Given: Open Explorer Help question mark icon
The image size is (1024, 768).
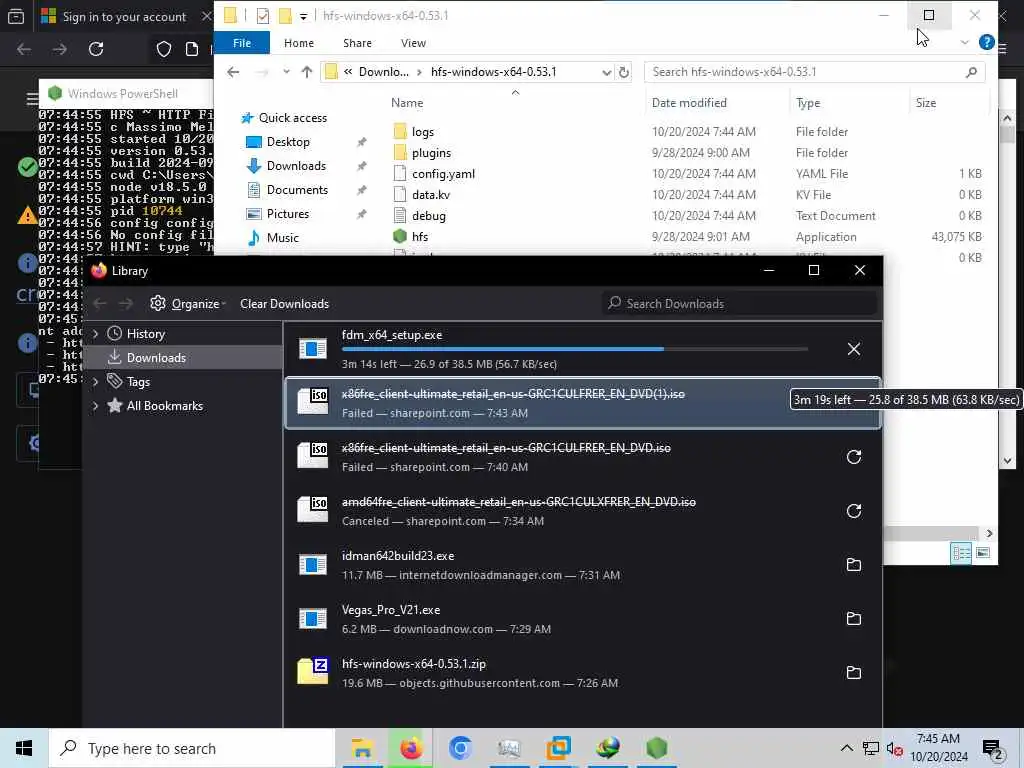Looking at the screenshot, I should pos(986,42).
